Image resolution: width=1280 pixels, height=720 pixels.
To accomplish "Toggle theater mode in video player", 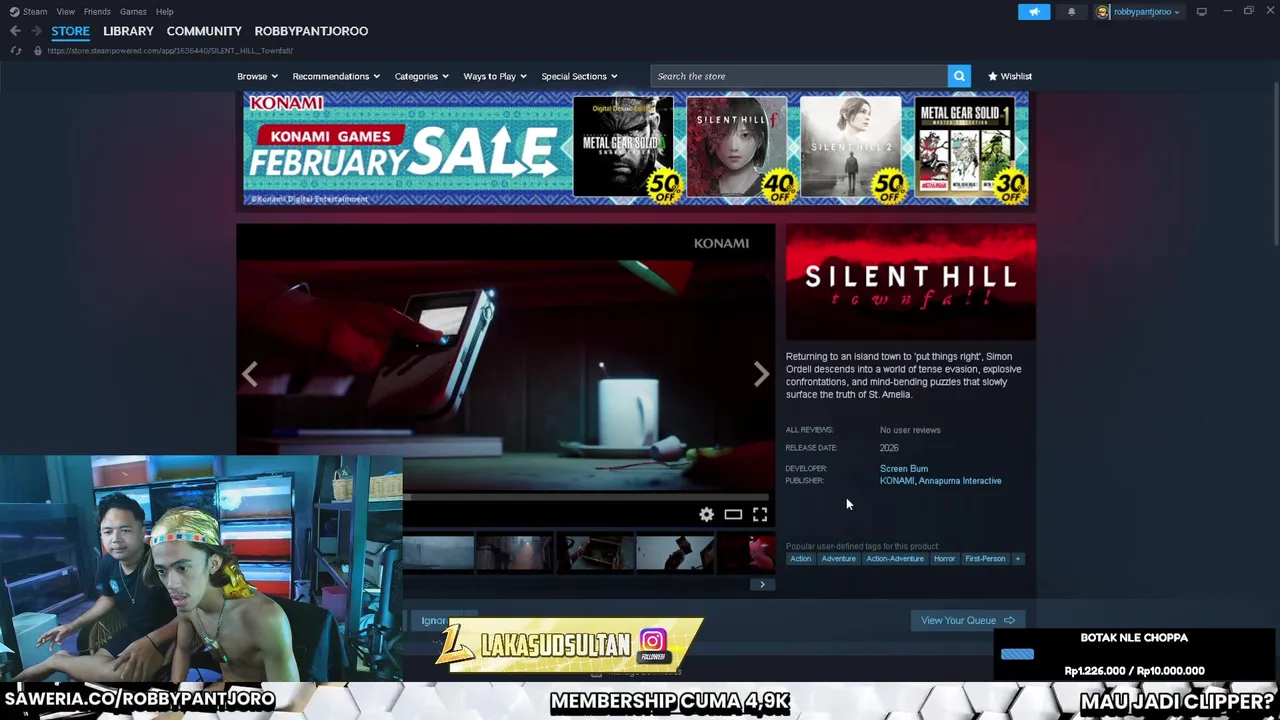I will pos(733,514).
